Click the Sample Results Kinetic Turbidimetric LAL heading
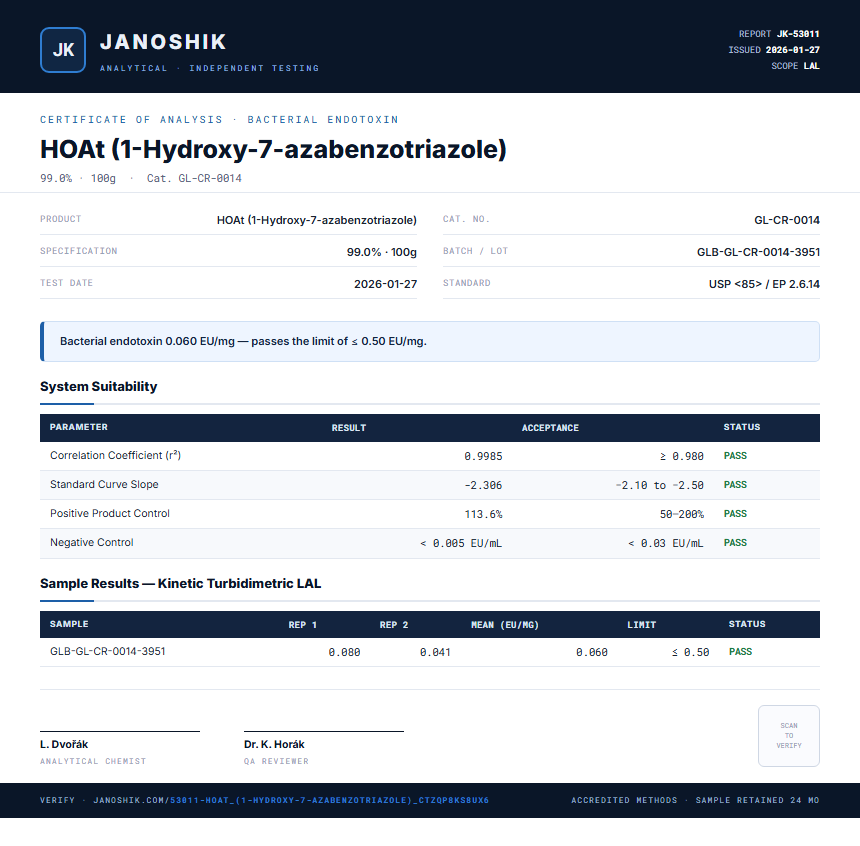 point(180,583)
